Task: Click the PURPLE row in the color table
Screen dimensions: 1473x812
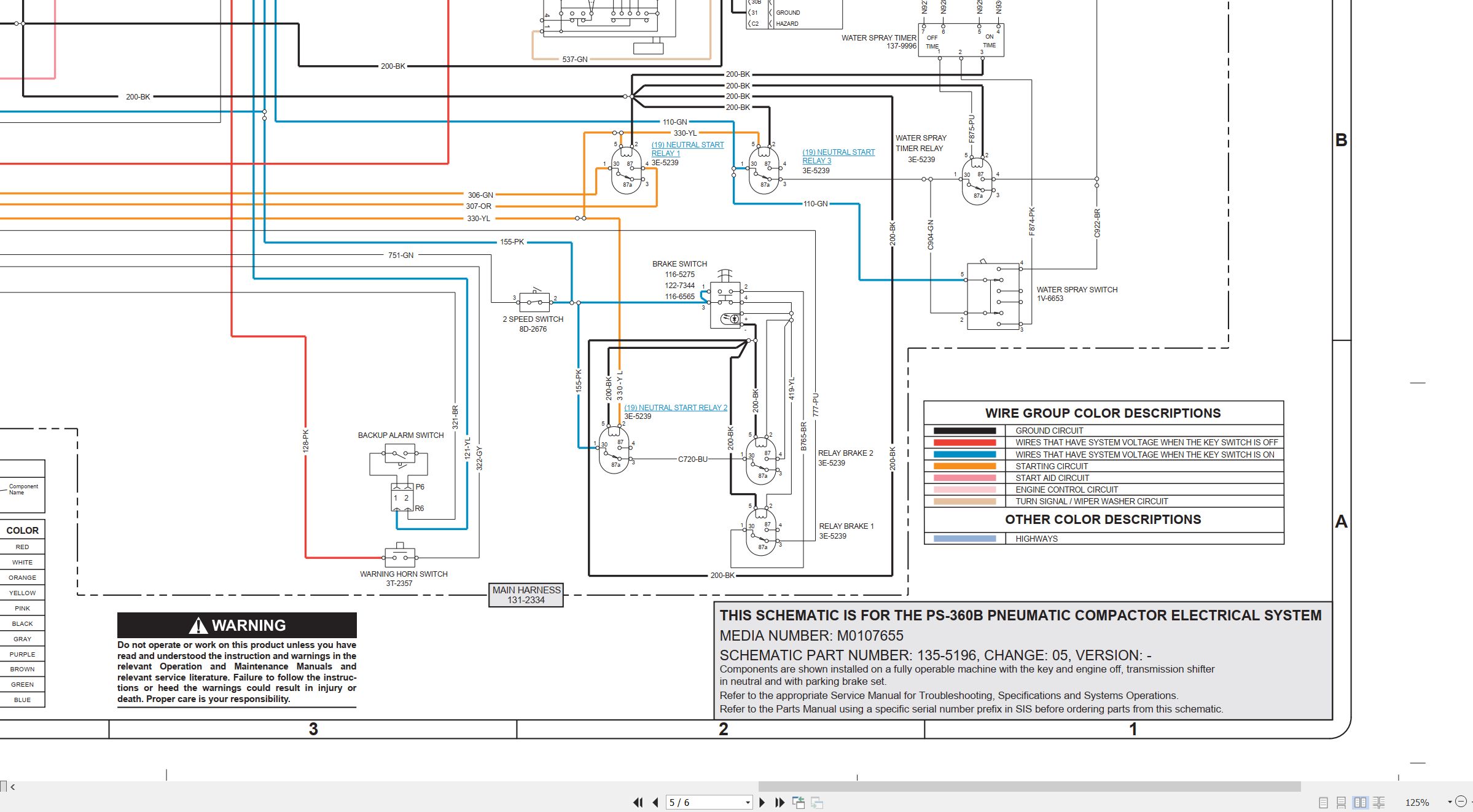Action: tap(22, 654)
